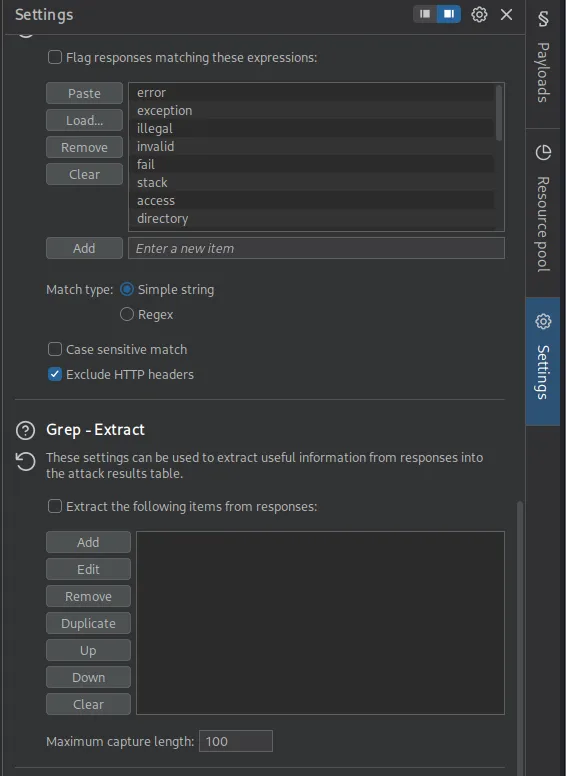Select the right-side panel layout icon
The width and height of the screenshot is (566, 776).
click(x=449, y=14)
